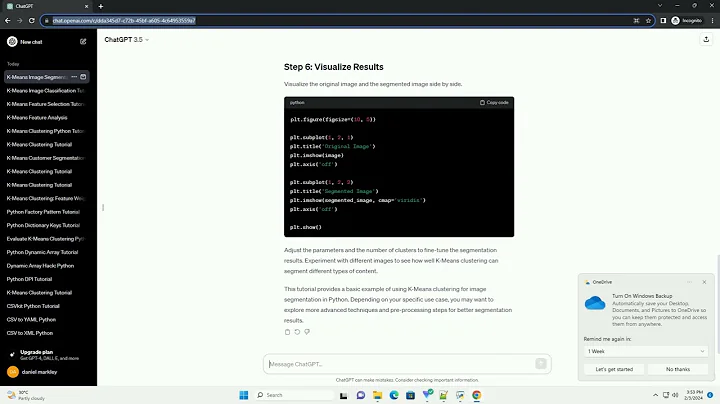Open K-Means Feature Selection chat

point(46,104)
